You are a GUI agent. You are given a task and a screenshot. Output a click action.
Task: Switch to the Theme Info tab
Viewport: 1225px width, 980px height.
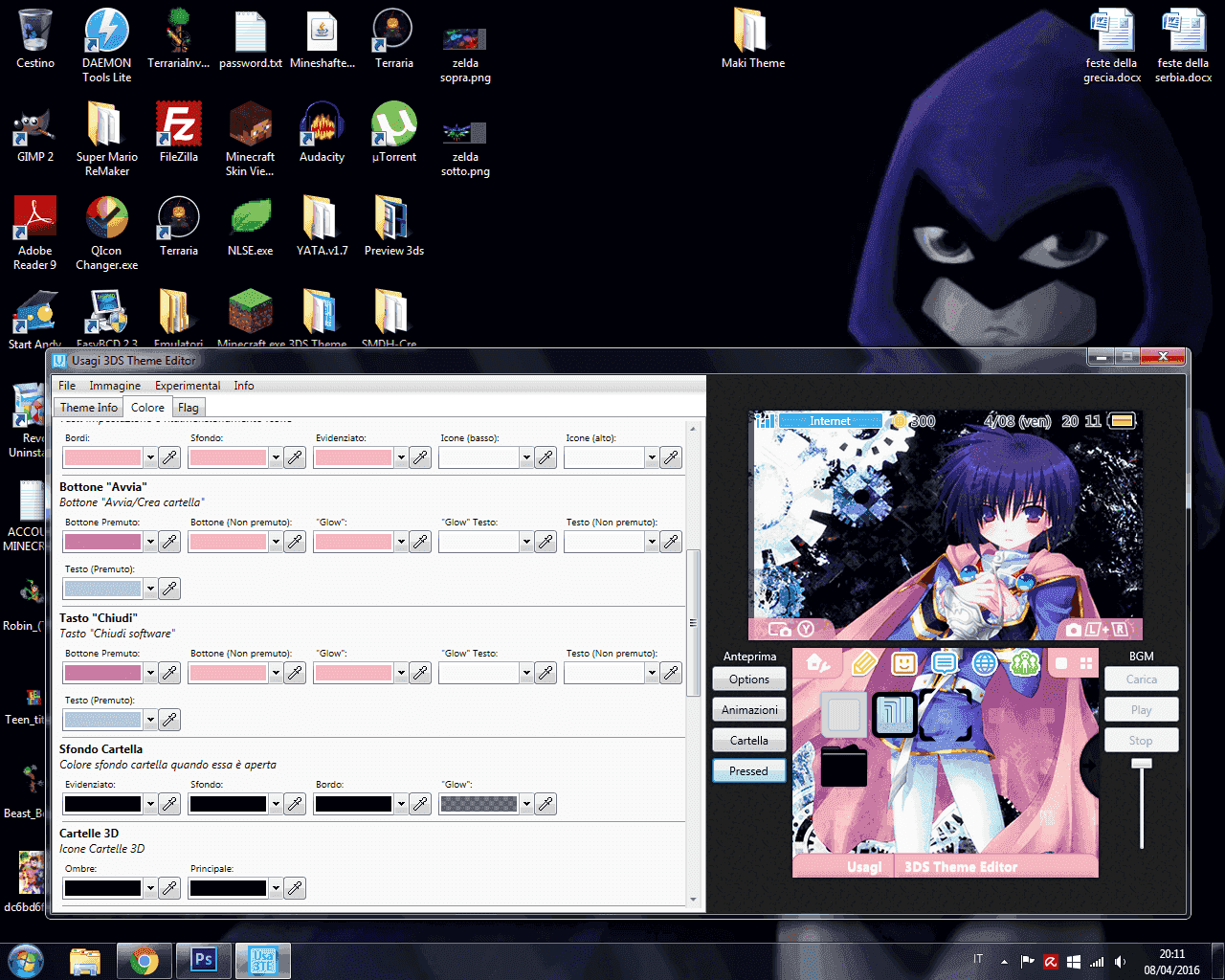coord(89,408)
